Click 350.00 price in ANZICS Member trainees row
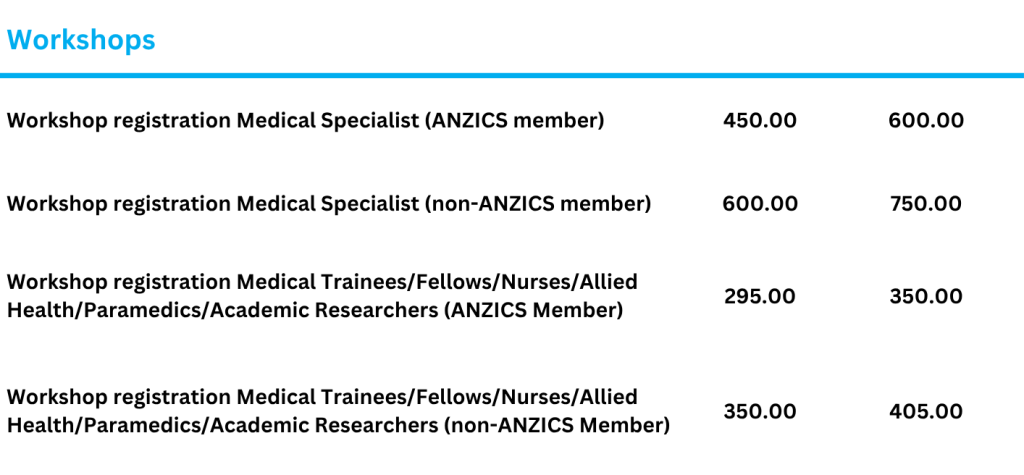1024x475 pixels. (x=926, y=297)
